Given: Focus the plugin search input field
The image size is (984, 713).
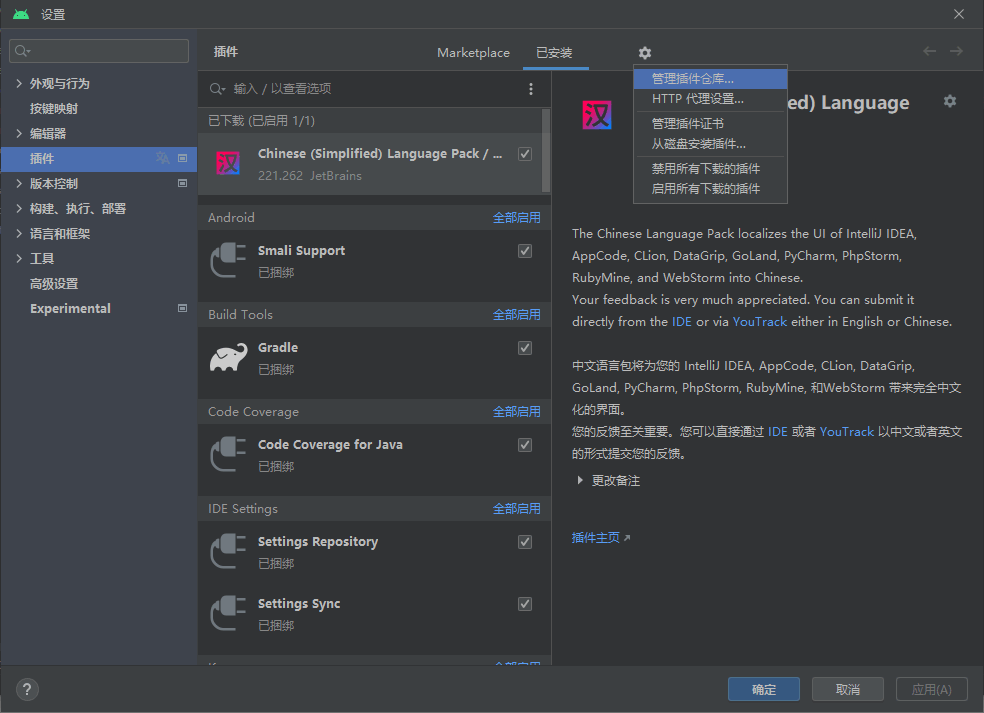Looking at the screenshot, I should click(x=375, y=89).
